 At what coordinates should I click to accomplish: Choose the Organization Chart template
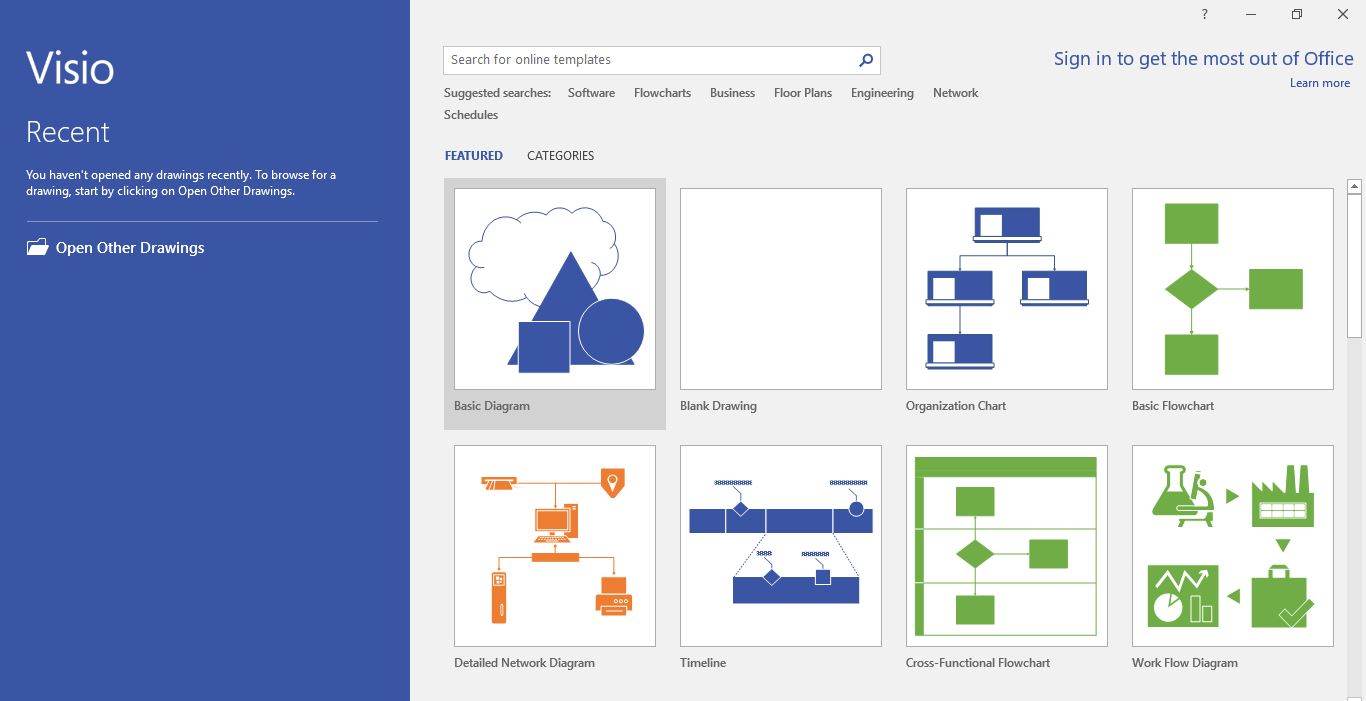(1006, 289)
